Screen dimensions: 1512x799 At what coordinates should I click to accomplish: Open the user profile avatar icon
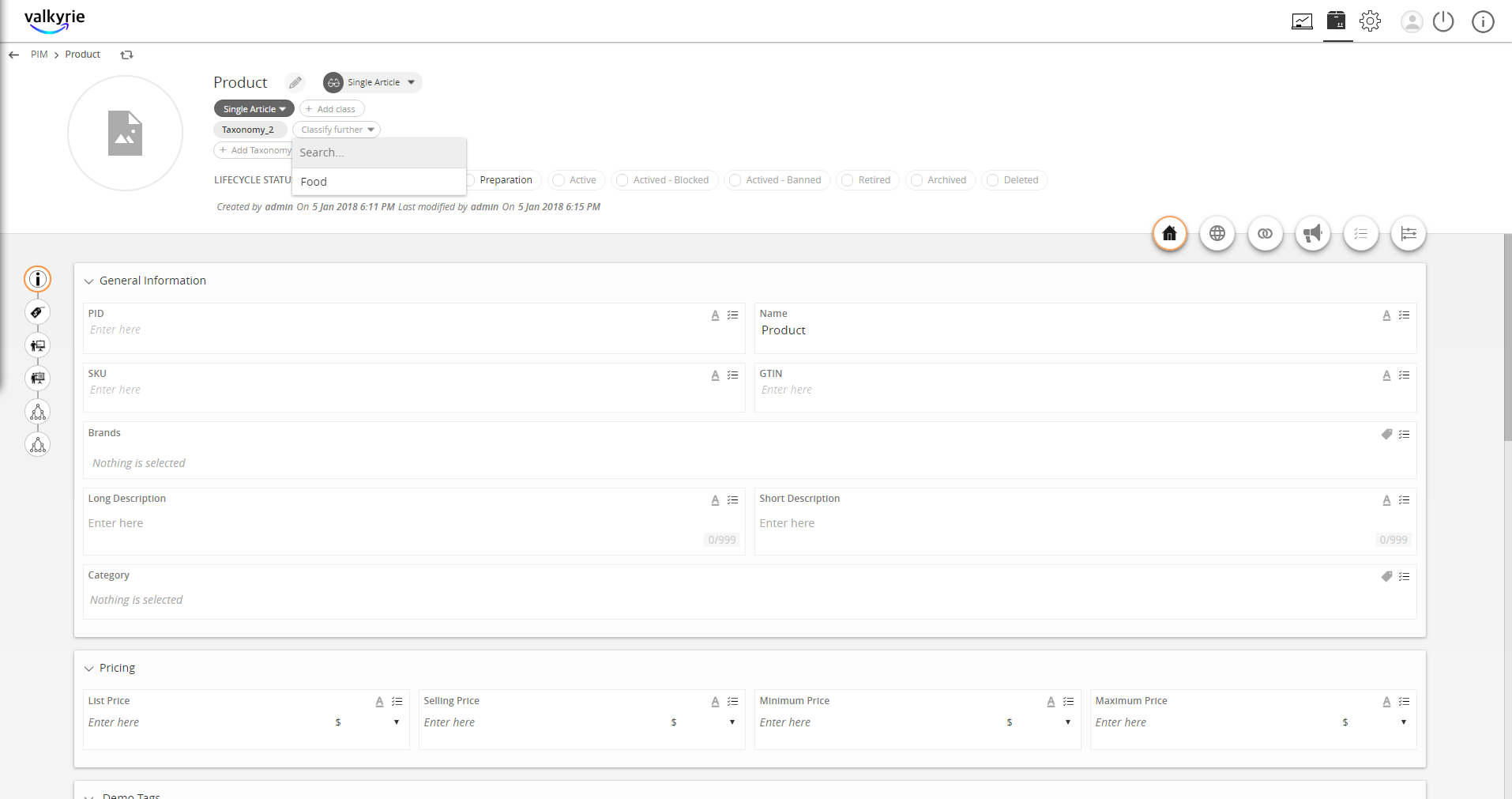[1412, 21]
